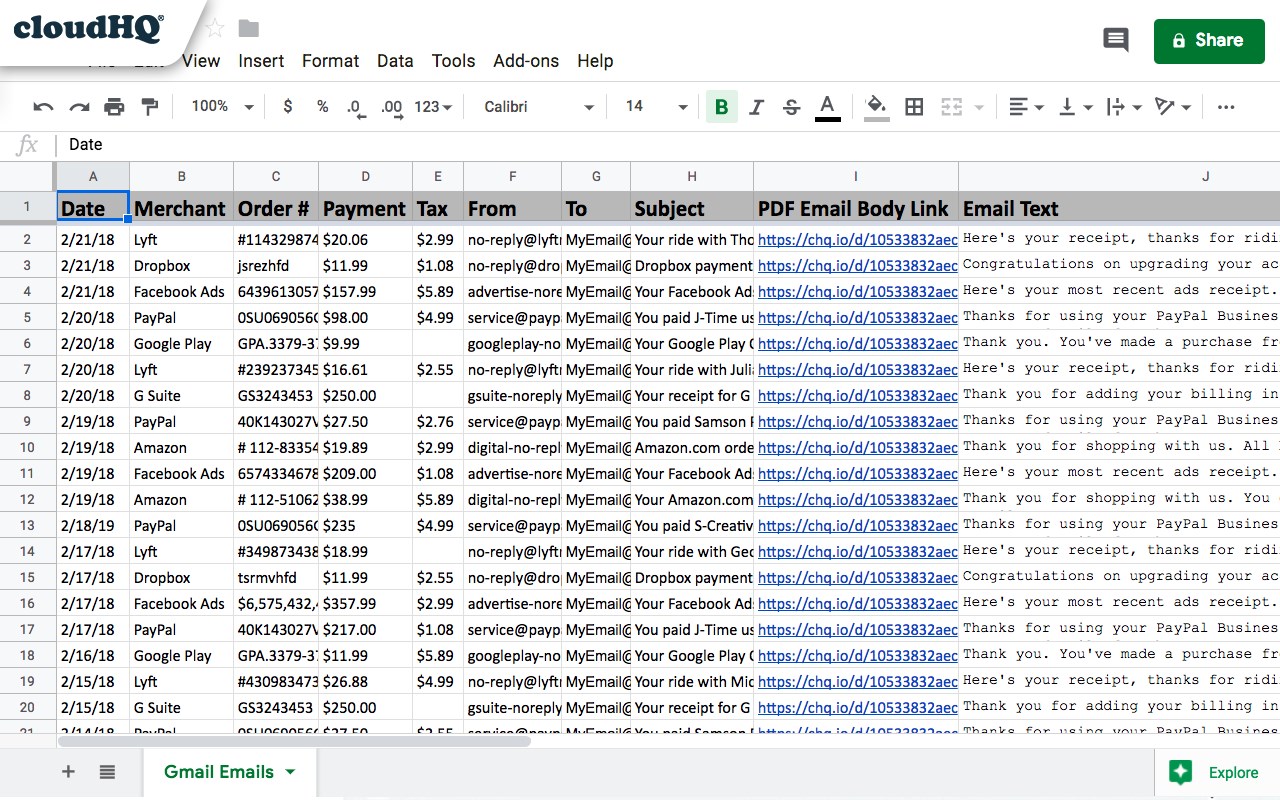Add a new sheet with plus
The height and width of the screenshot is (800, 1280).
(68, 772)
